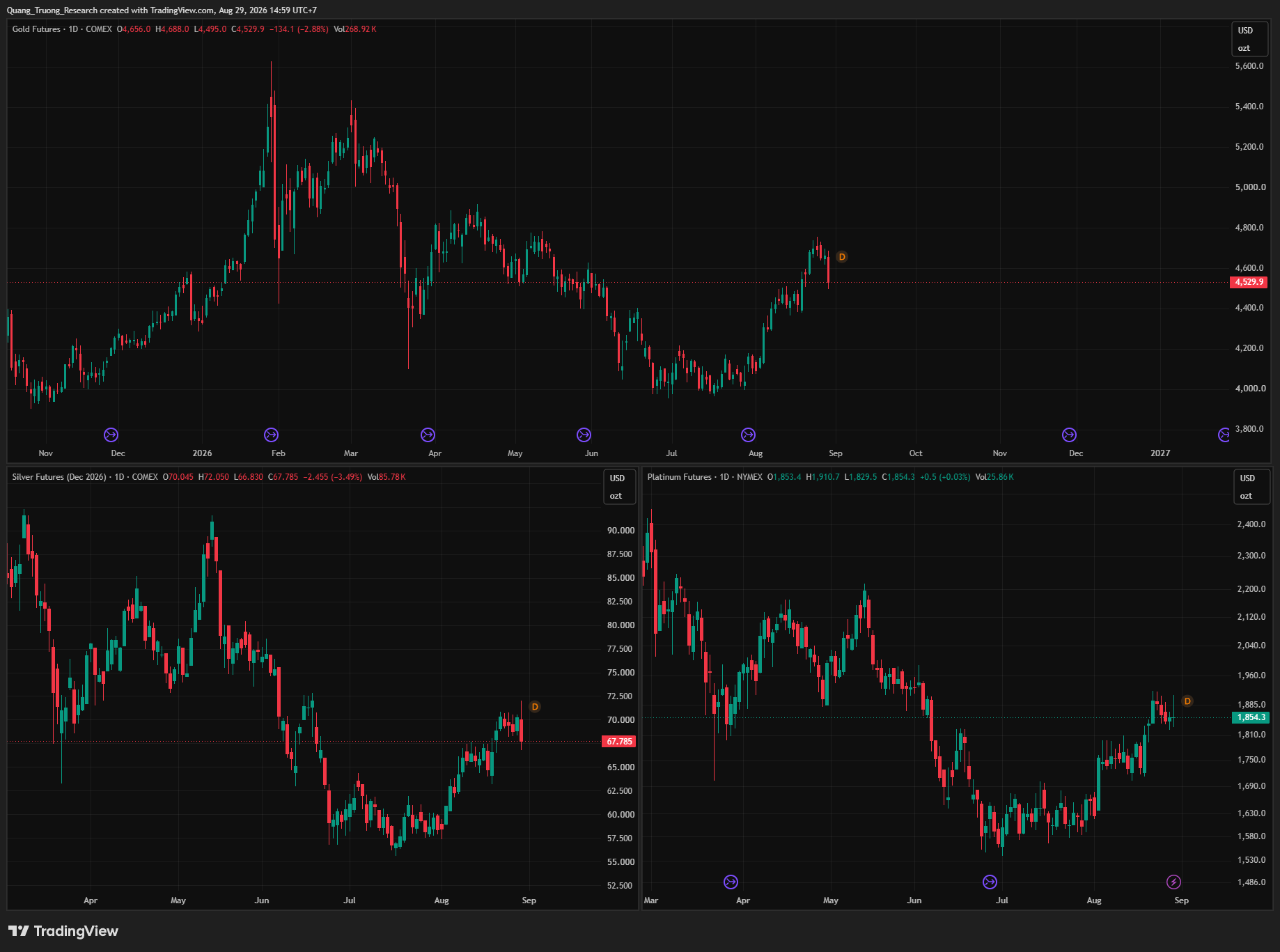
Task: Click the Platinum high value 1,910.7
Action: [x=825, y=477]
